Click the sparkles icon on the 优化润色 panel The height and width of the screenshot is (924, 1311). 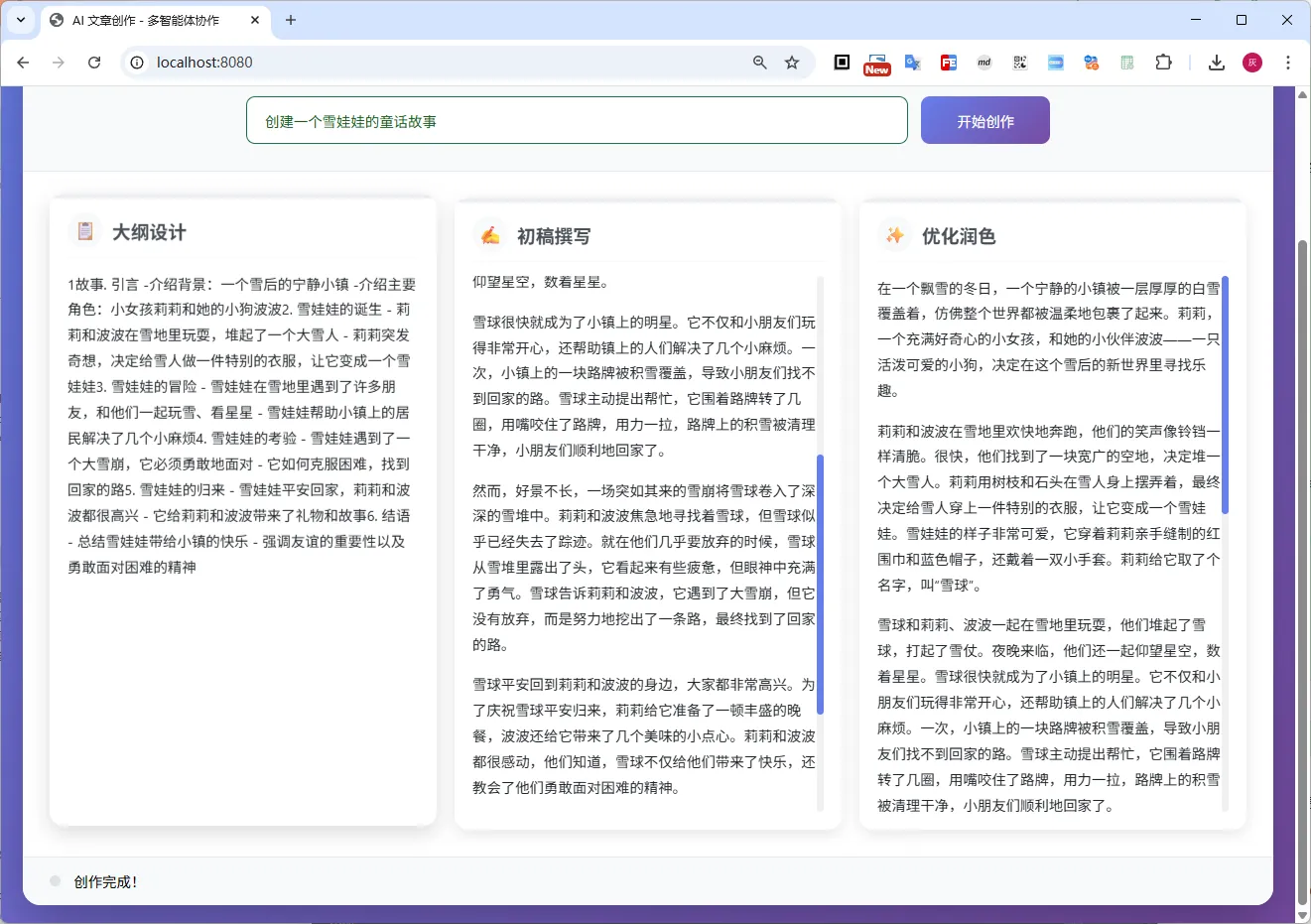(x=894, y=235)
